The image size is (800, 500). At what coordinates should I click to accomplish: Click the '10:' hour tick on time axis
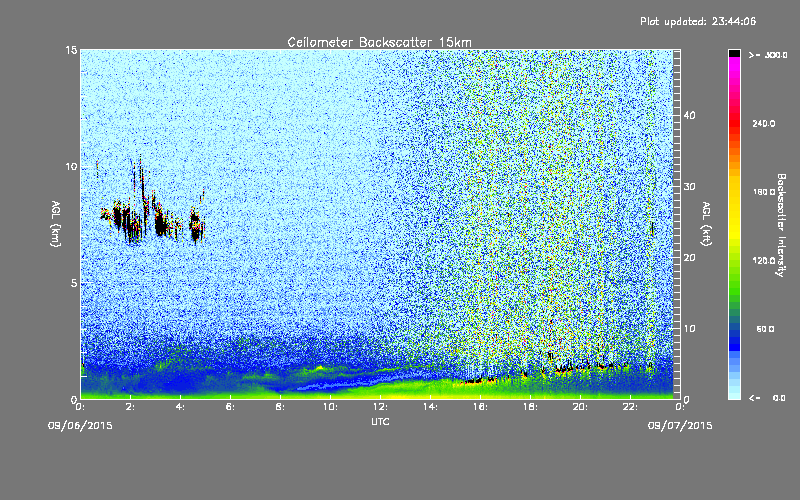pyautogui.click(x=331, y=407)
